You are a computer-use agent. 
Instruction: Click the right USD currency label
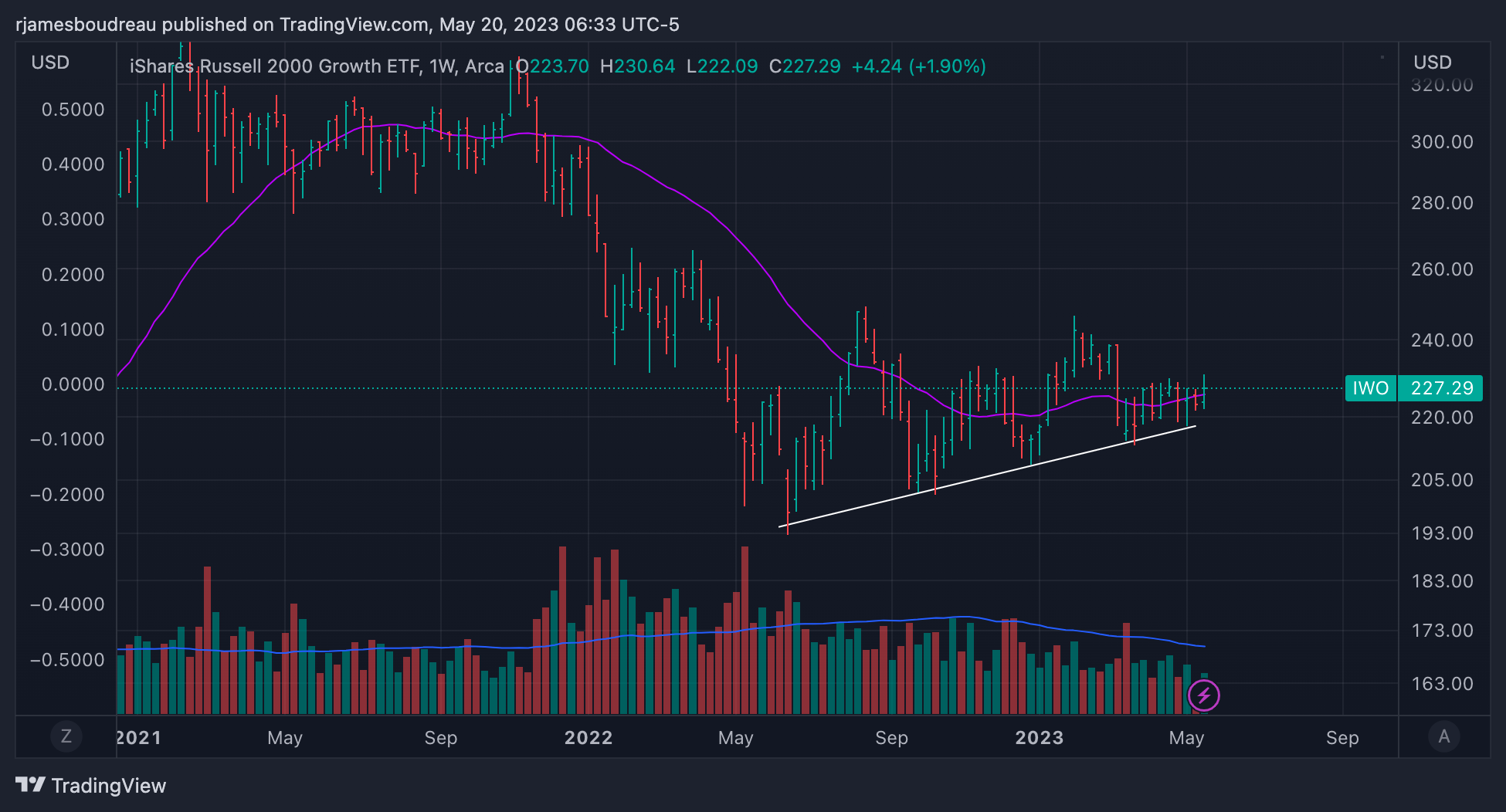1433,63
